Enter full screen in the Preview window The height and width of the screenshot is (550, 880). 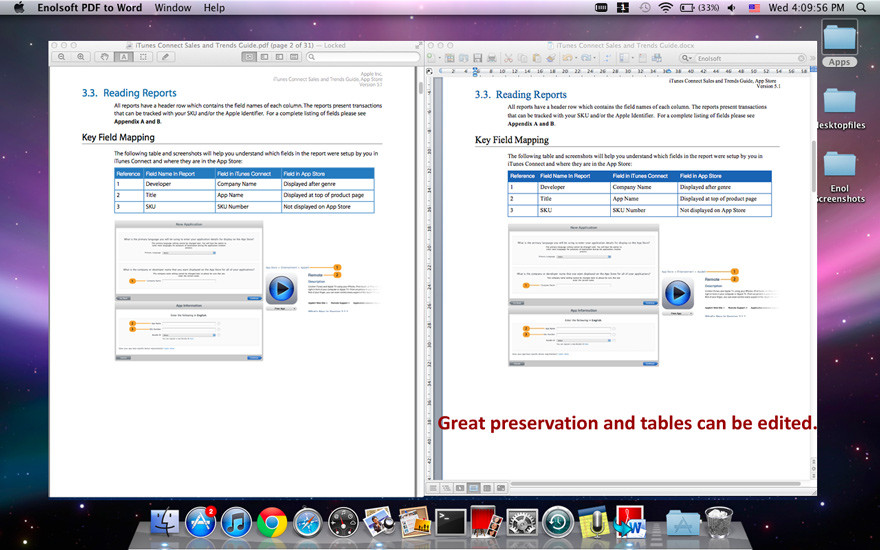(x=419, y=45)
